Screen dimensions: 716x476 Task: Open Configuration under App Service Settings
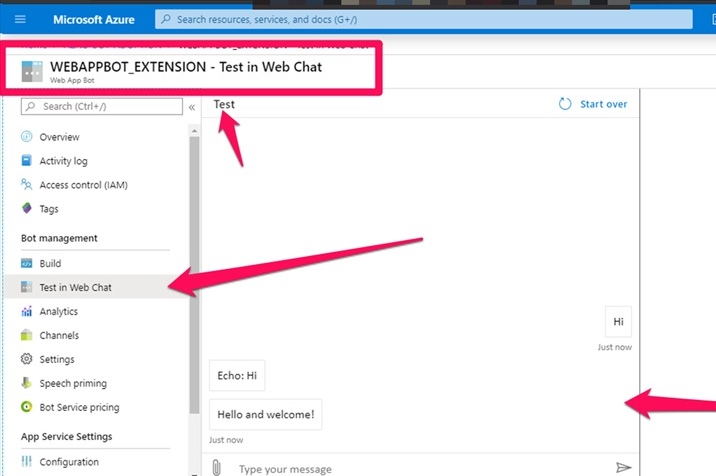pos(69,462)
